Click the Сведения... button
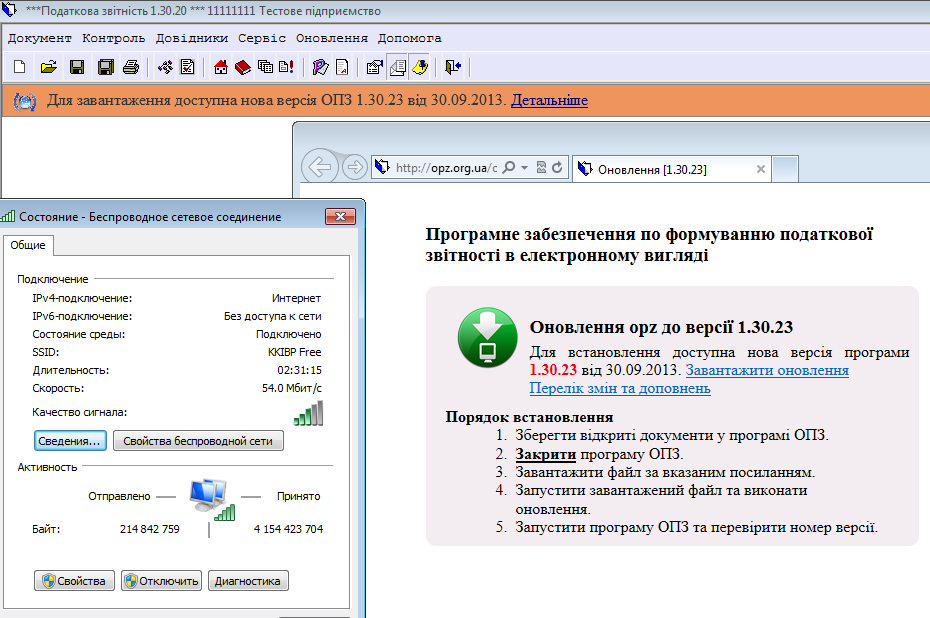This screenshot has height=618, width=930. click(69, 441)
